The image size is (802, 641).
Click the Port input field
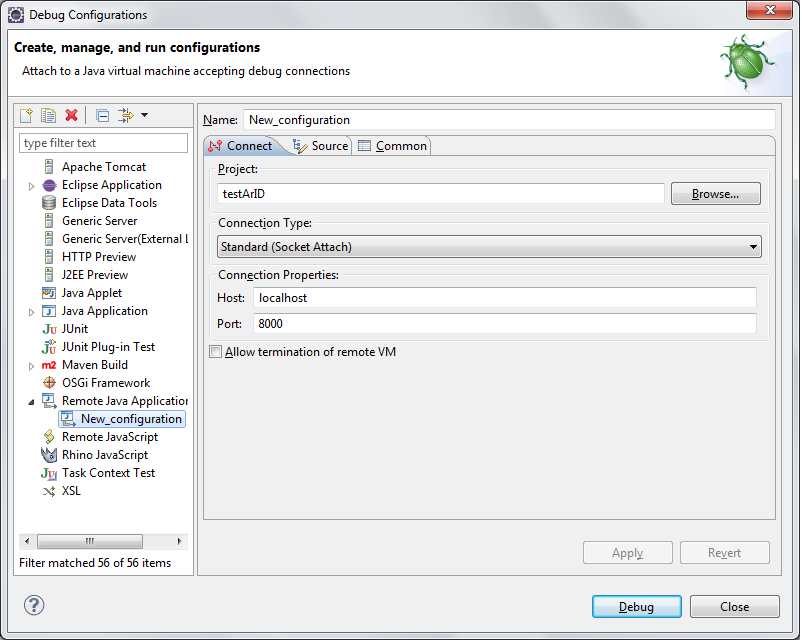click(x=504, y=324)
